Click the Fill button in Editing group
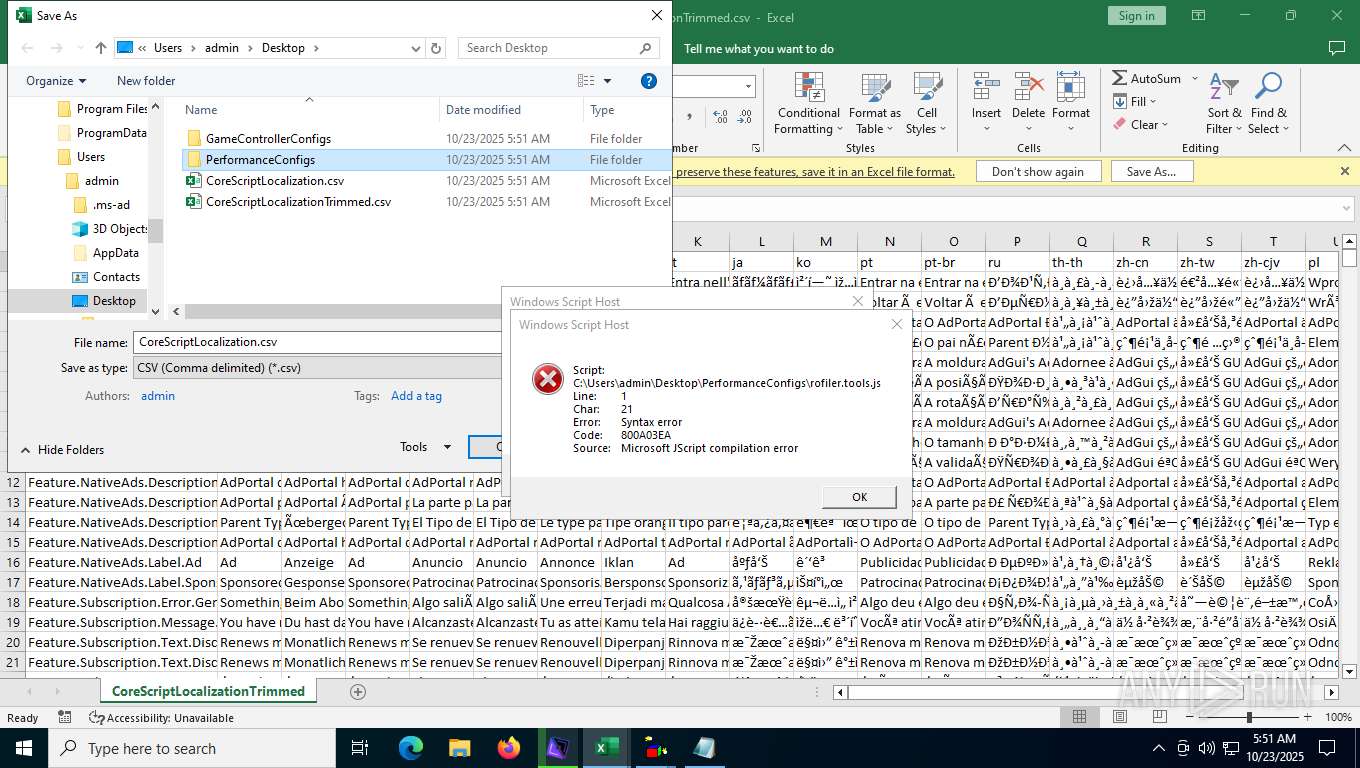1360x768 pixels. [x=1134, y=101]
